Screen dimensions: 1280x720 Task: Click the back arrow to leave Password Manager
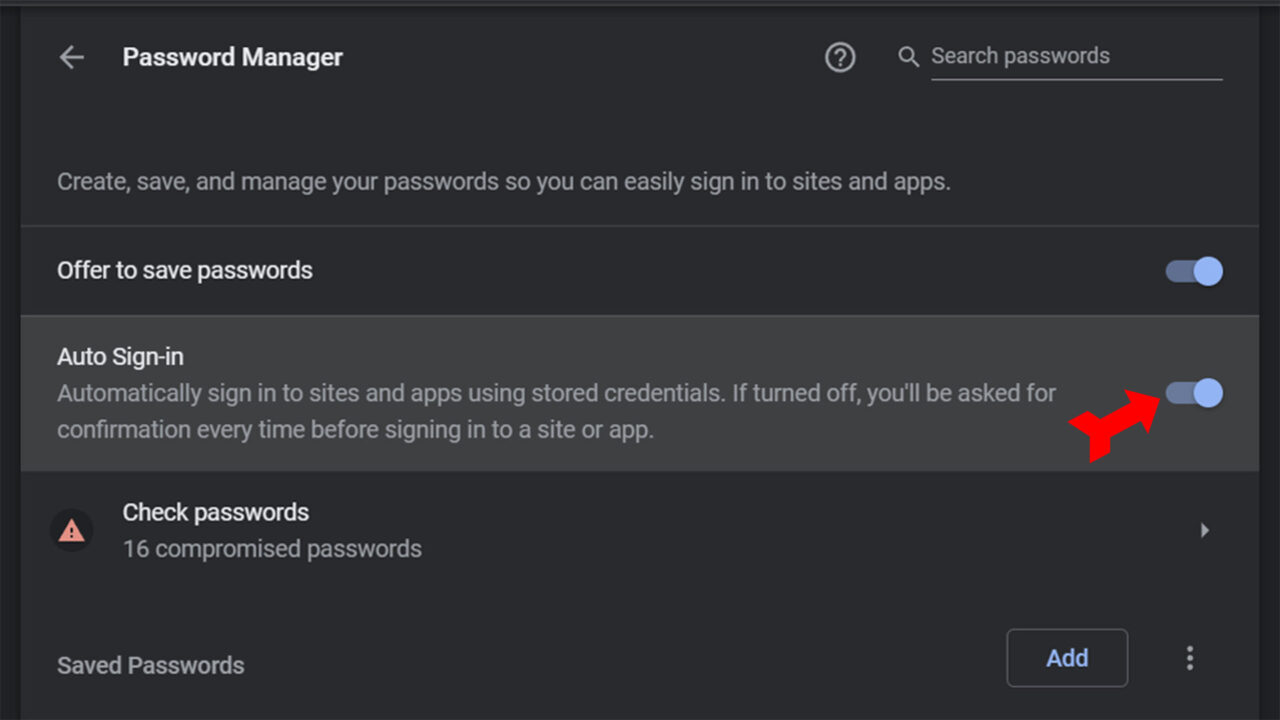[x=70, y=57]
